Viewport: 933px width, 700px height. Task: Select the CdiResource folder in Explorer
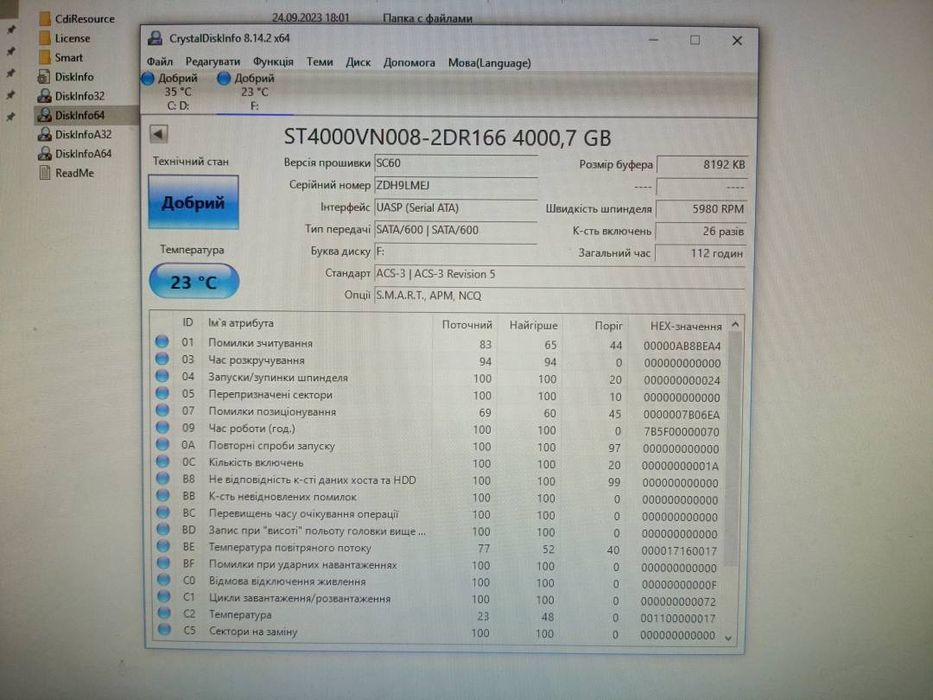pos(77,19)
